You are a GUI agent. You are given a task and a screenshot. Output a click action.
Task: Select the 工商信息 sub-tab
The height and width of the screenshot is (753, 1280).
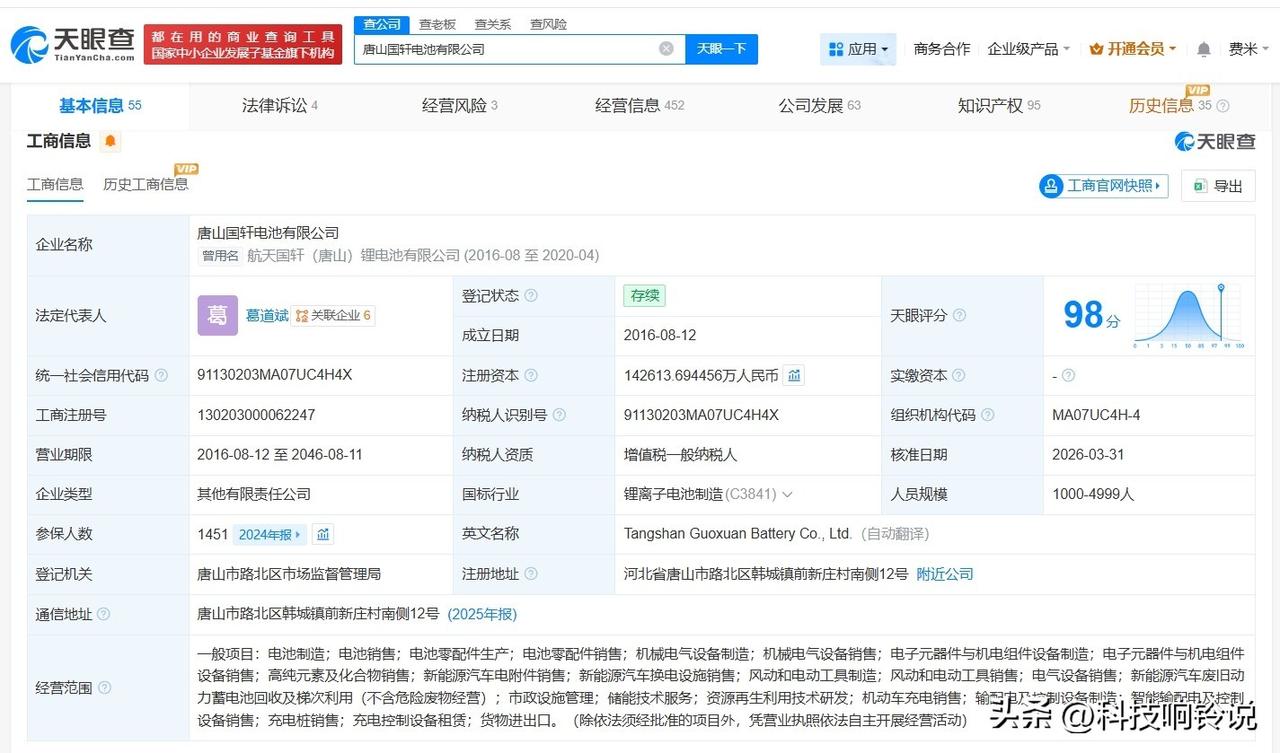tap(55, 184)
